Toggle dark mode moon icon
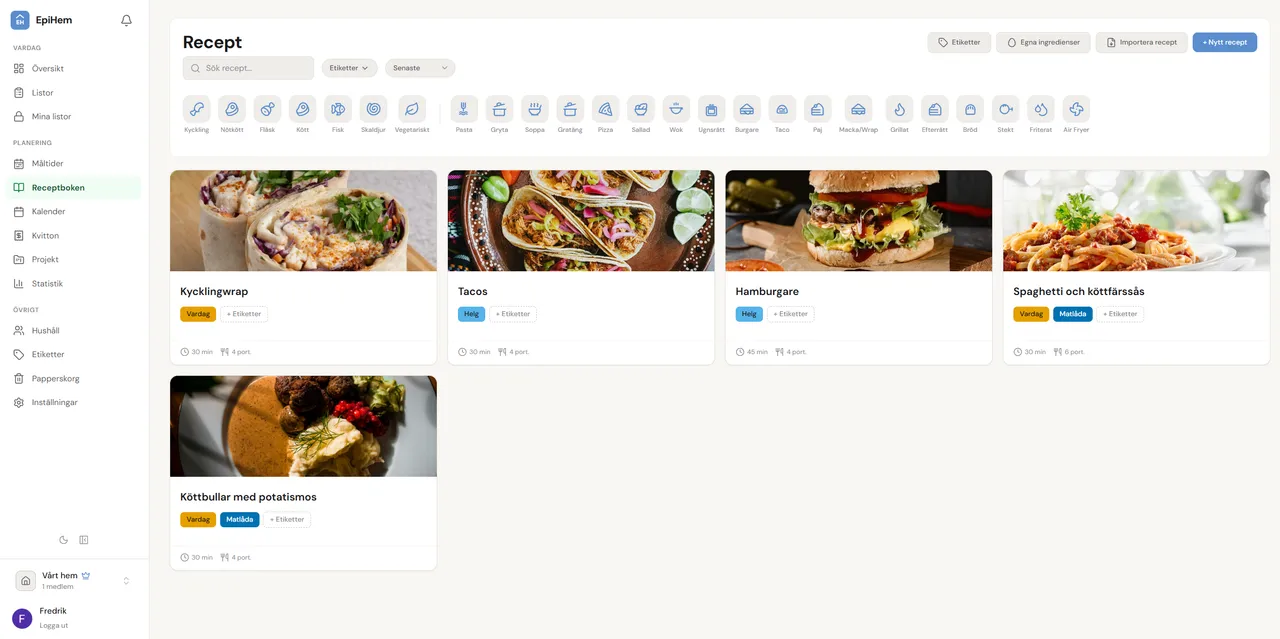Viewport: 1280px width, 639px height. pyautogui.click(x=64, y=540)
